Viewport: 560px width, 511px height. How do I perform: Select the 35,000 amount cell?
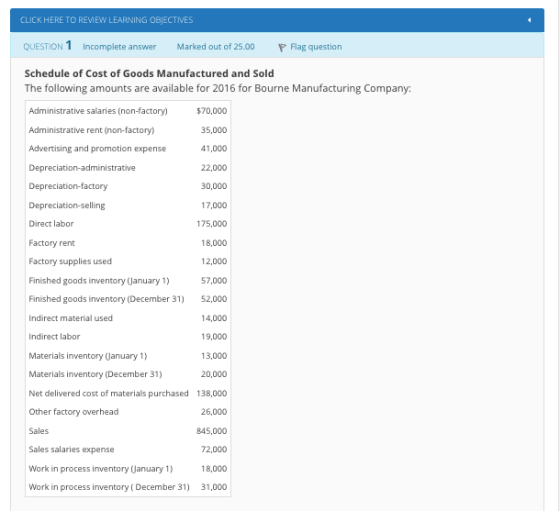214,130
